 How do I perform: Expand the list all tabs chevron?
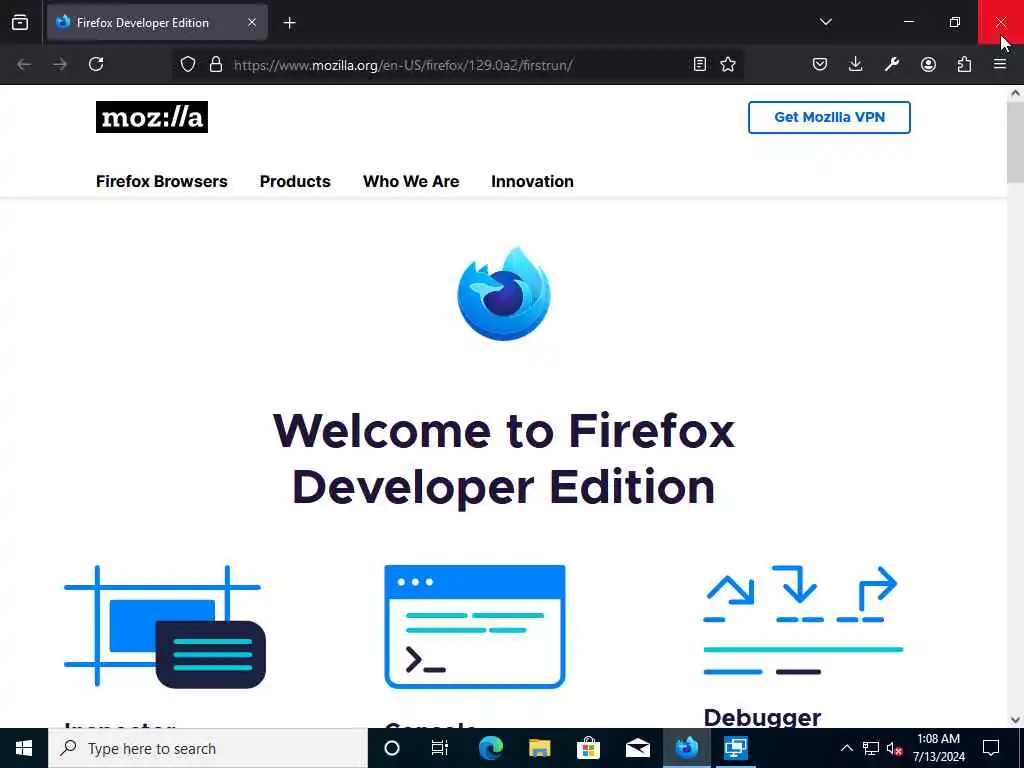(x=825, y=22)
